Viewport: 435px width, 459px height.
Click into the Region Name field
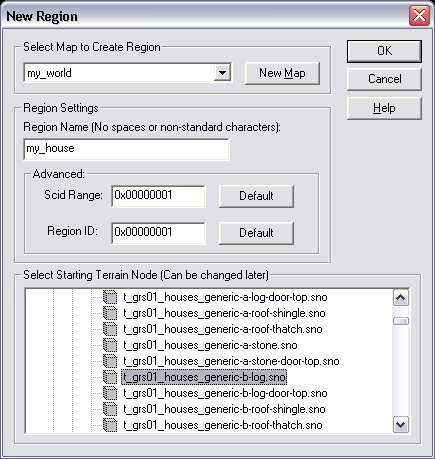point(126,149)
